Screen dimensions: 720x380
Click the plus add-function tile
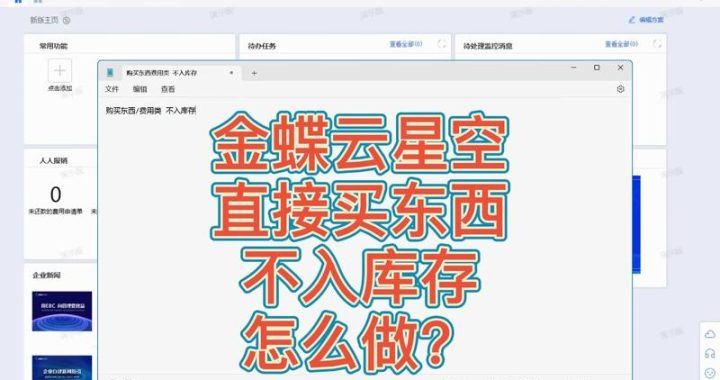60,71
